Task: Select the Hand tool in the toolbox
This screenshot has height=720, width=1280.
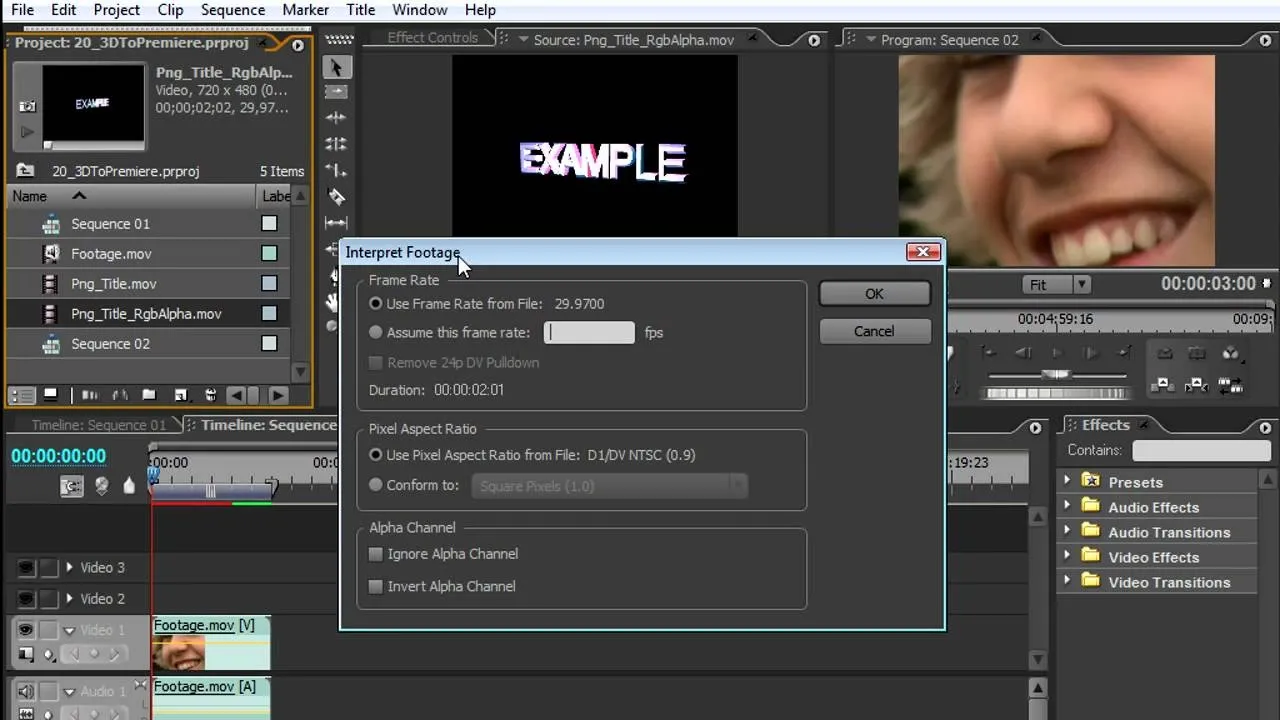Action: coord(334,301)
